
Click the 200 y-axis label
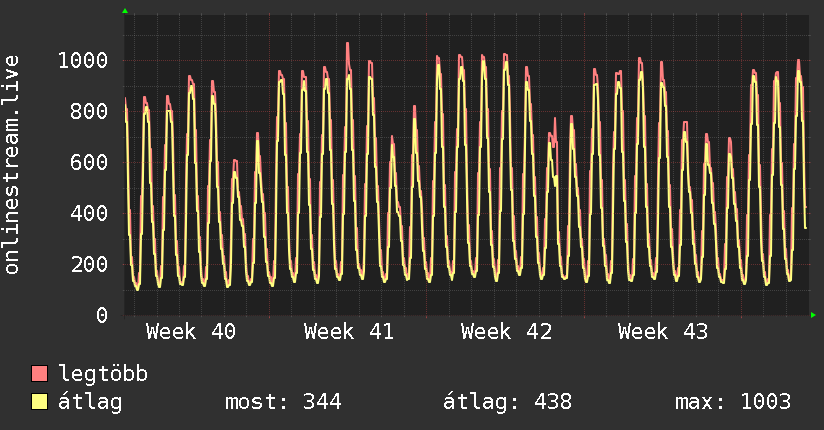89,264
